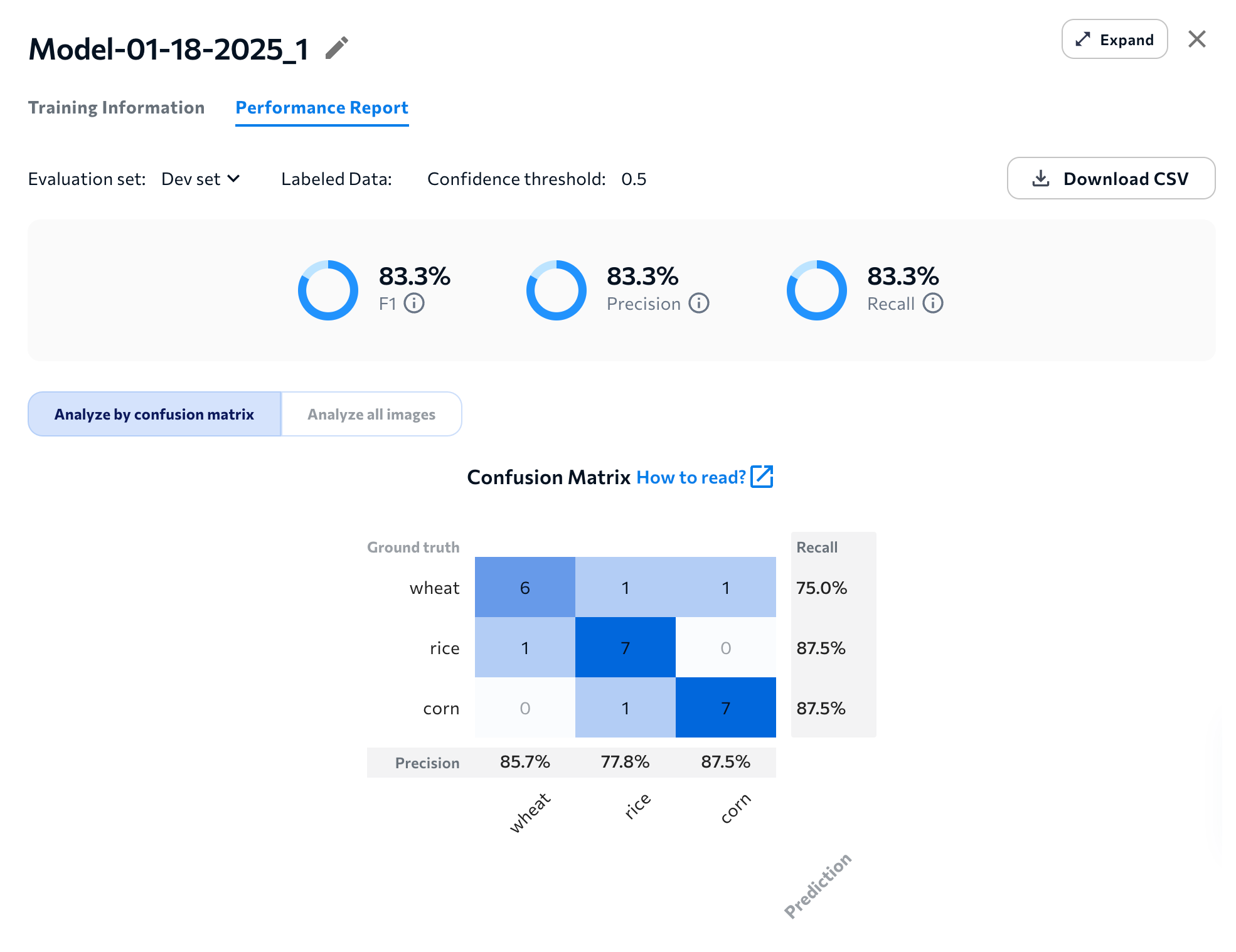Switch to the Training Information tab
Screen dimensions: 1236x952
[117, 108]
